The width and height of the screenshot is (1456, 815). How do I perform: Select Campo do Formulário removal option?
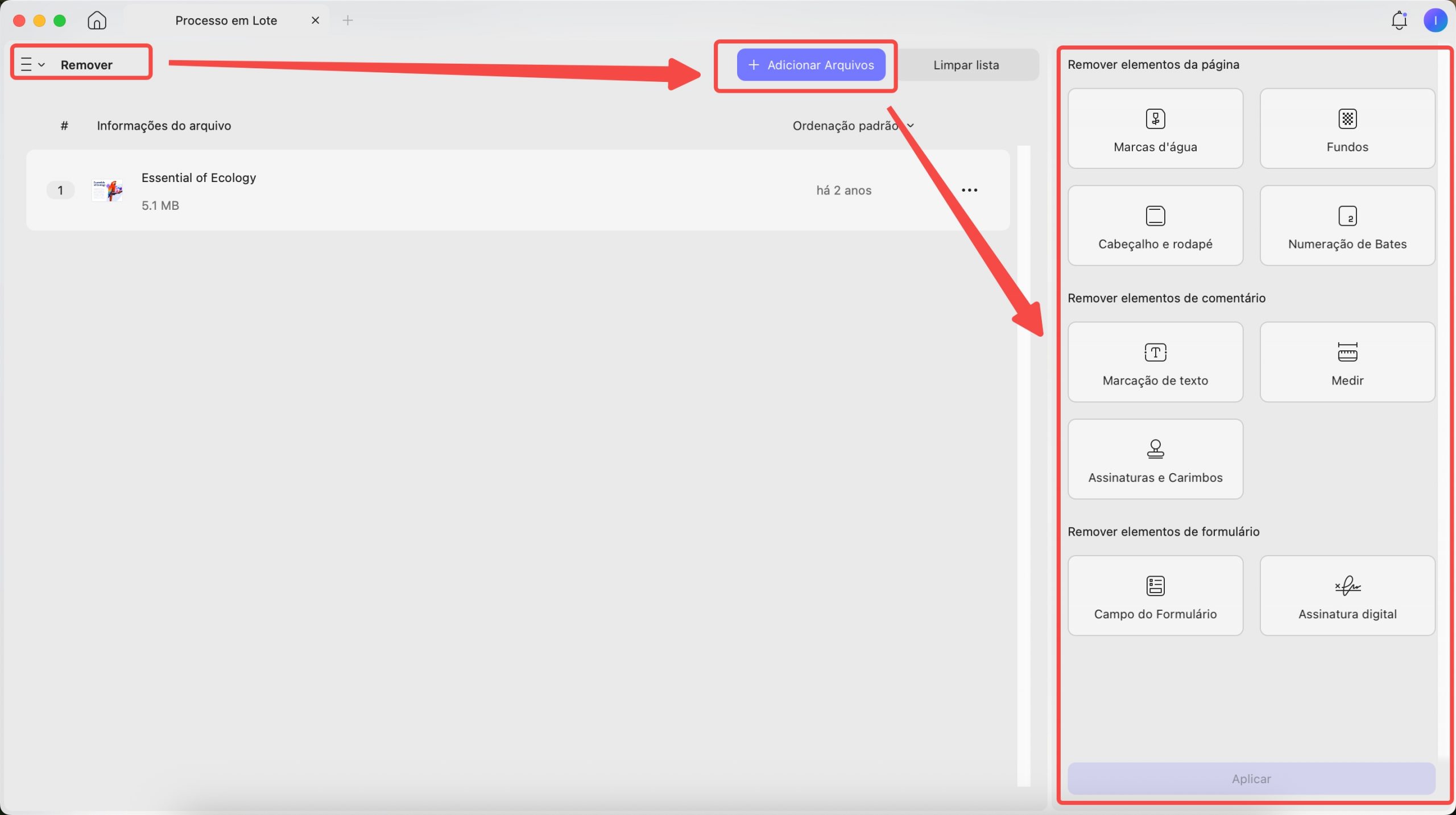(x=1155, y=595)
